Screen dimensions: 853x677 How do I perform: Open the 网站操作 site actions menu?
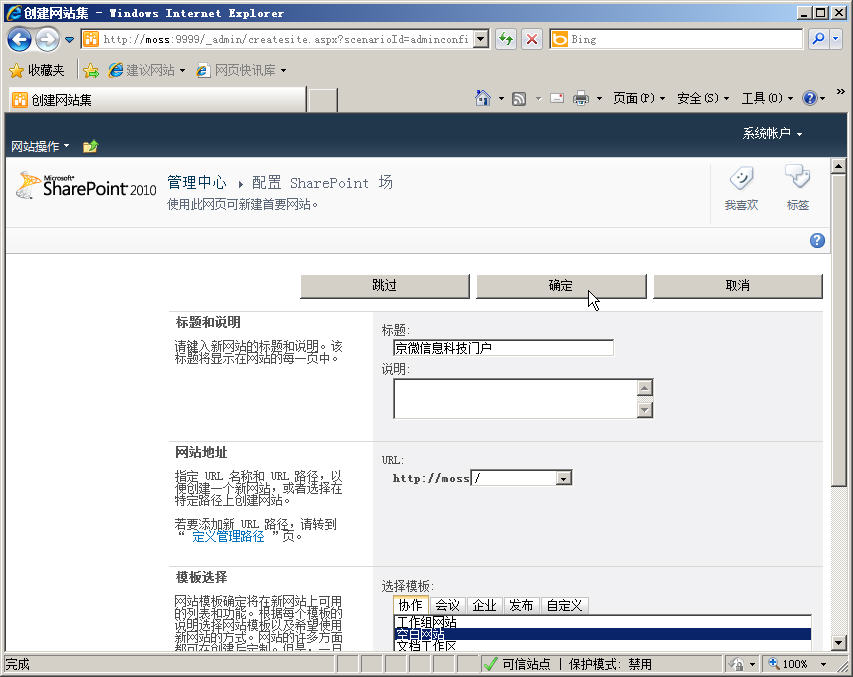click(40, 146)
